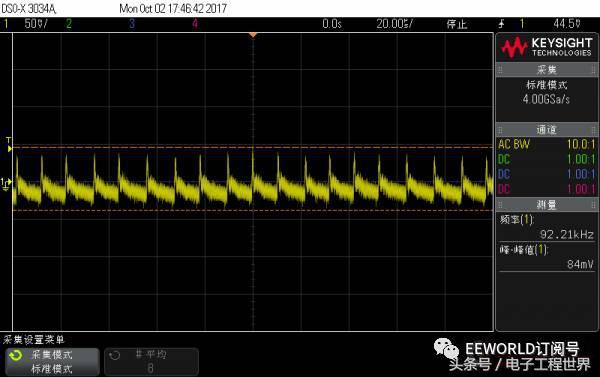Click the rotary icon on 采集模式 softkey

click(x=16, y=356)
